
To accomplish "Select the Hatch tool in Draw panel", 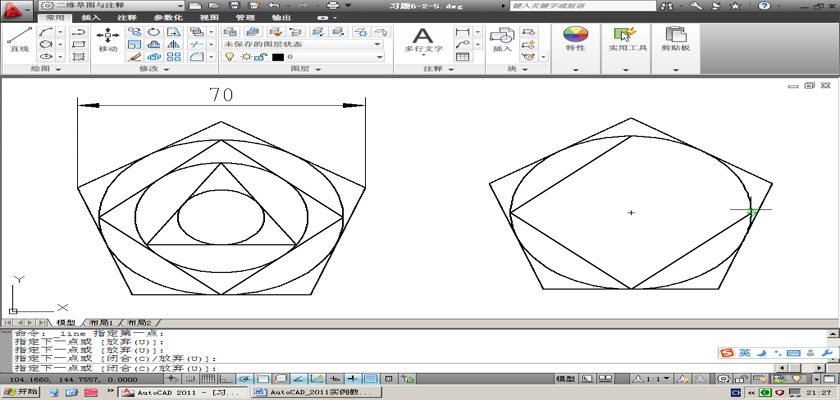I will (x=79, y=56).
